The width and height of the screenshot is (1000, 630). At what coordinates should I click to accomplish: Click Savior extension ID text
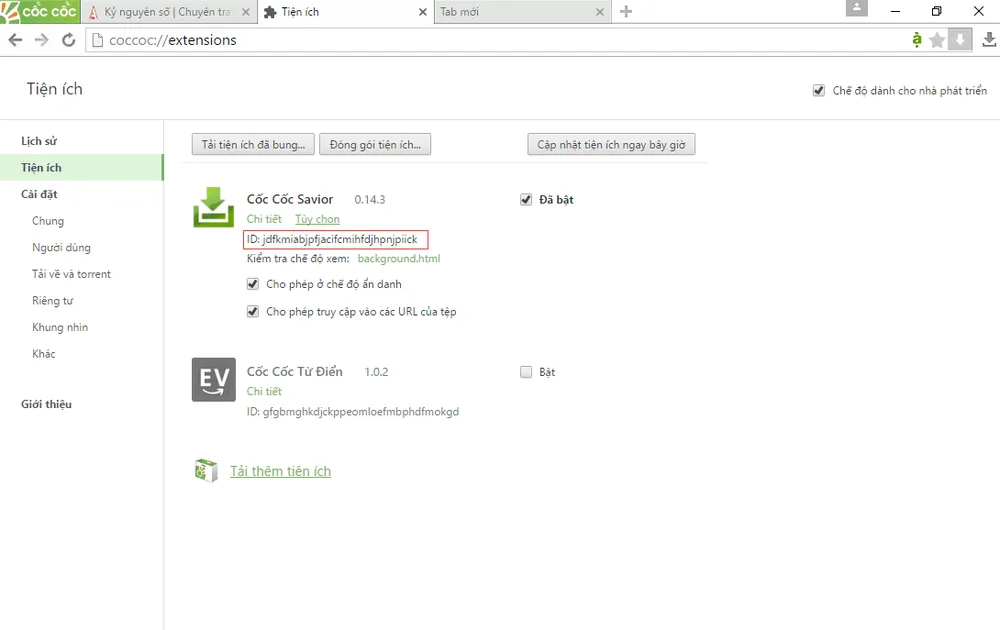(x=332, y=239)
